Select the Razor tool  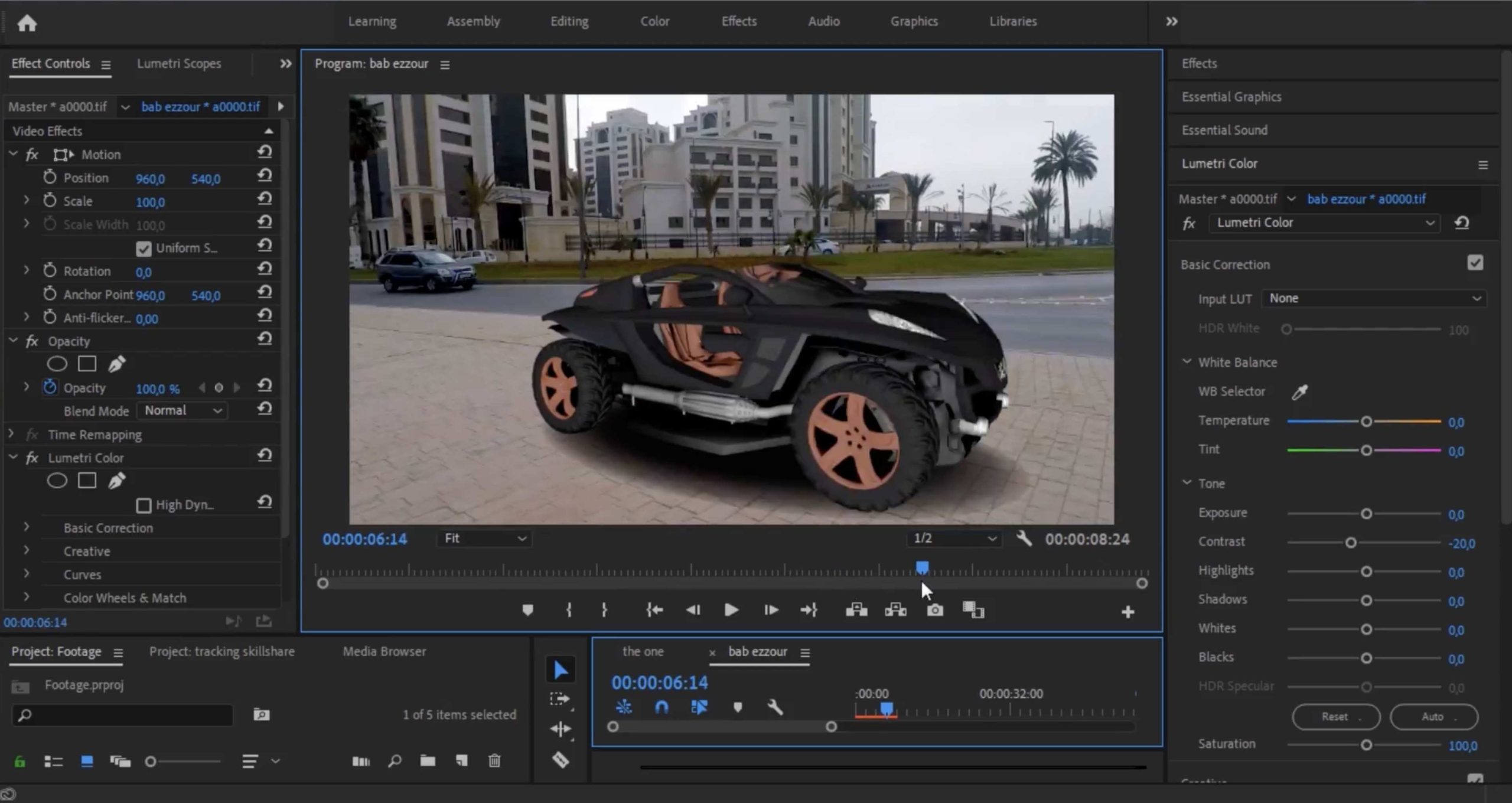[x=560, y=760]
